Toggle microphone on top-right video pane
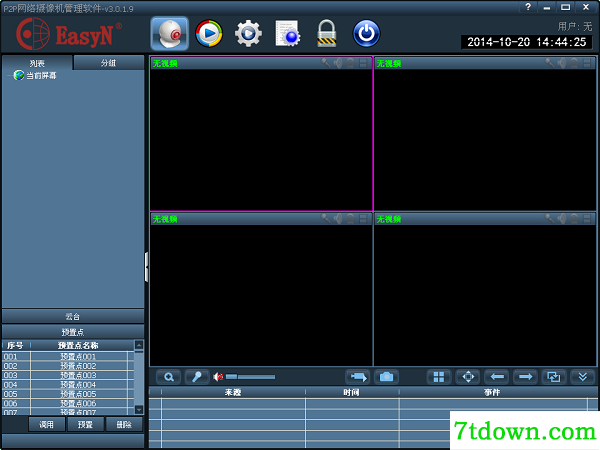This screenshot has width=600, height=450. [x=549, y=63]
